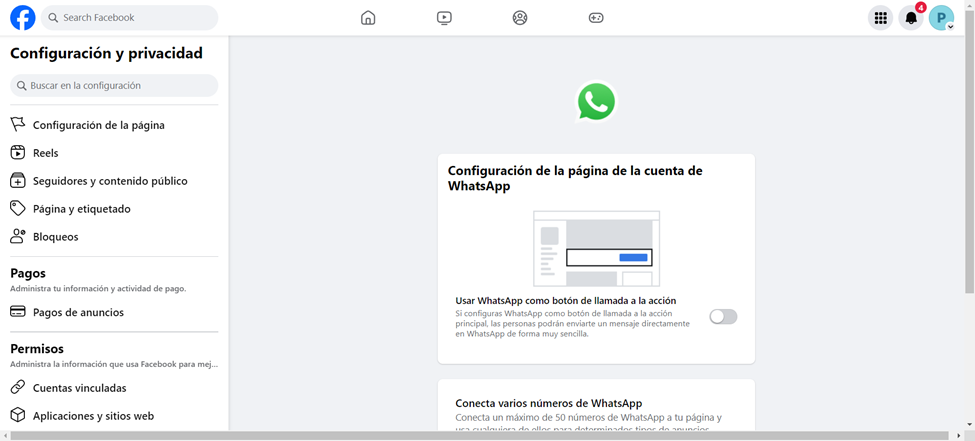Enable WhatsApp call-to-action button toggle

click(x=723, y=317)
